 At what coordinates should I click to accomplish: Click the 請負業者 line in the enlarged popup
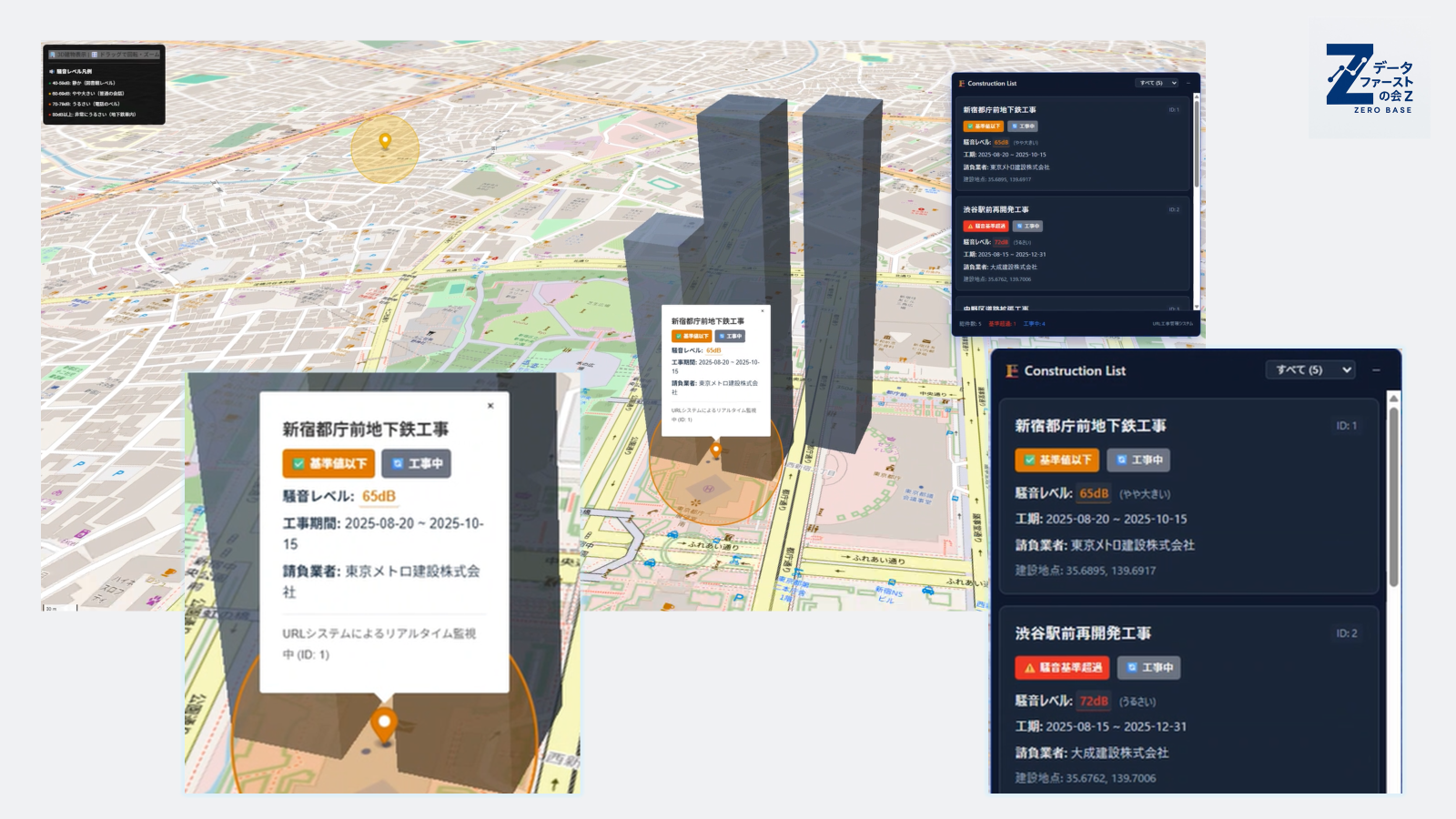[x=381, y=581]
